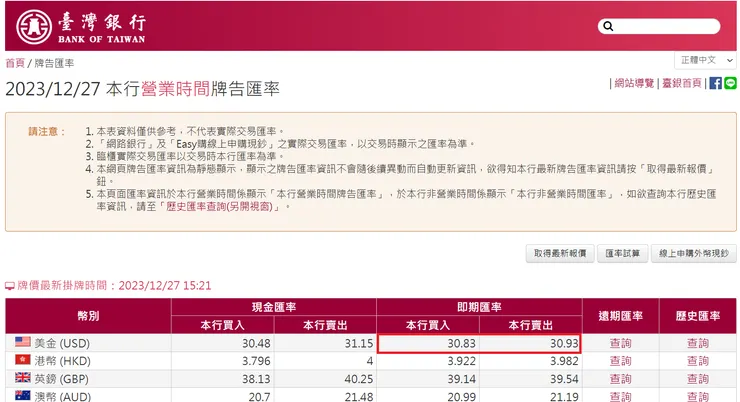Click GBP spot selling rate 39.54
The height and width of the screenshot is (402, 740).
click(x=564, y=379)
